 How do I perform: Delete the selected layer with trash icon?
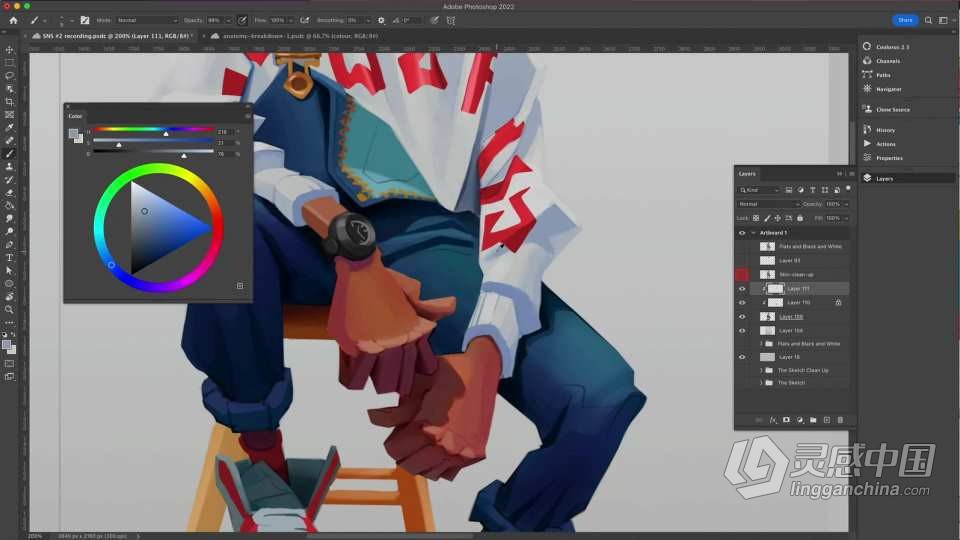(x=840, y=420)
